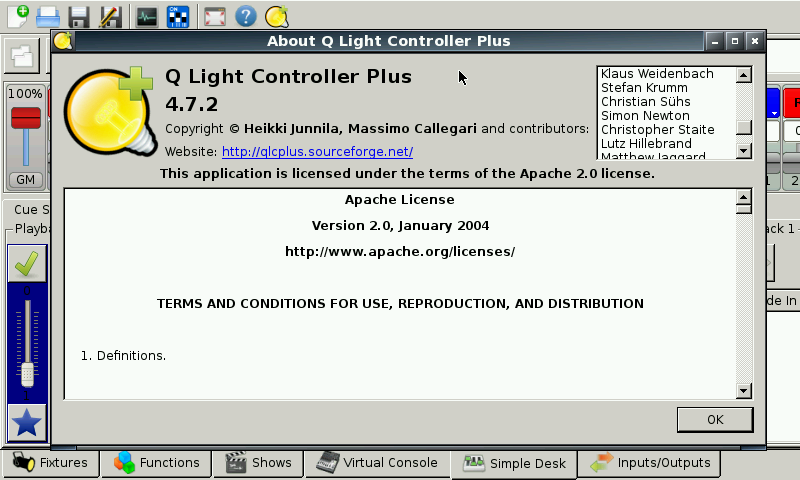
Task: Maximize the About dialog window
Action: point(735,41)
